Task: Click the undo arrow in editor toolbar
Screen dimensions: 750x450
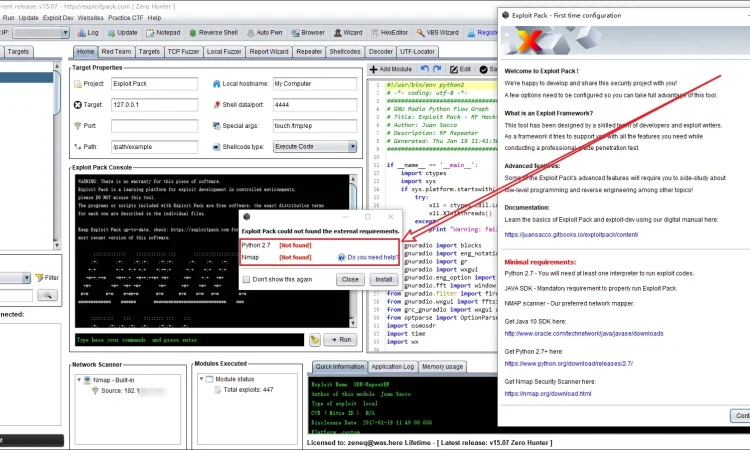Action: [x=425, y=69]
